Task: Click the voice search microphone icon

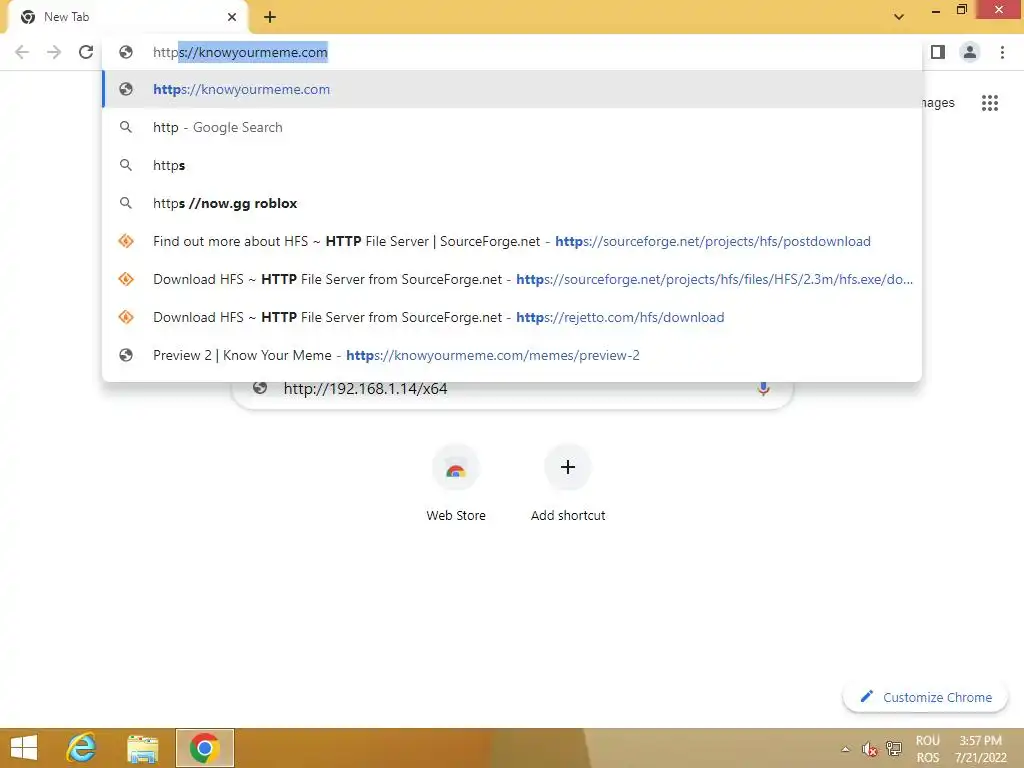Action: point(763,389)
